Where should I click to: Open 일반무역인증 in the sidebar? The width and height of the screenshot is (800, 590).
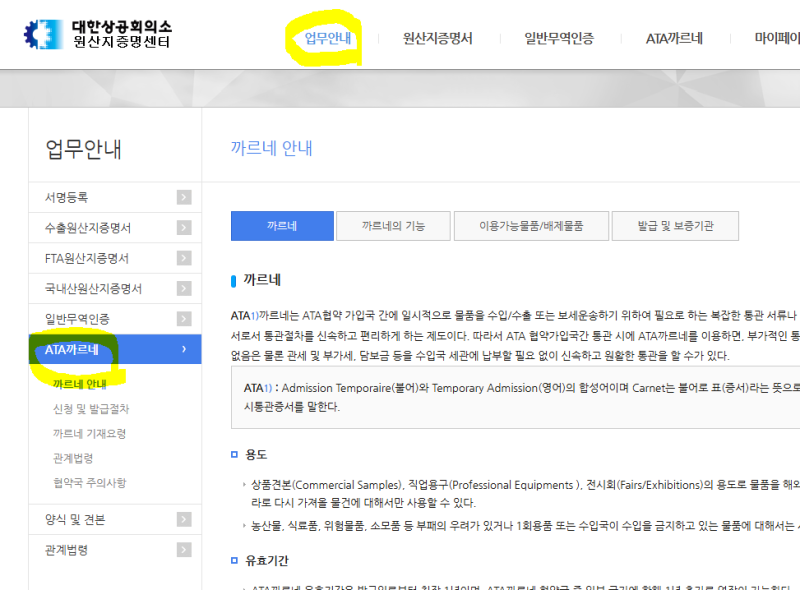point(115,319)
